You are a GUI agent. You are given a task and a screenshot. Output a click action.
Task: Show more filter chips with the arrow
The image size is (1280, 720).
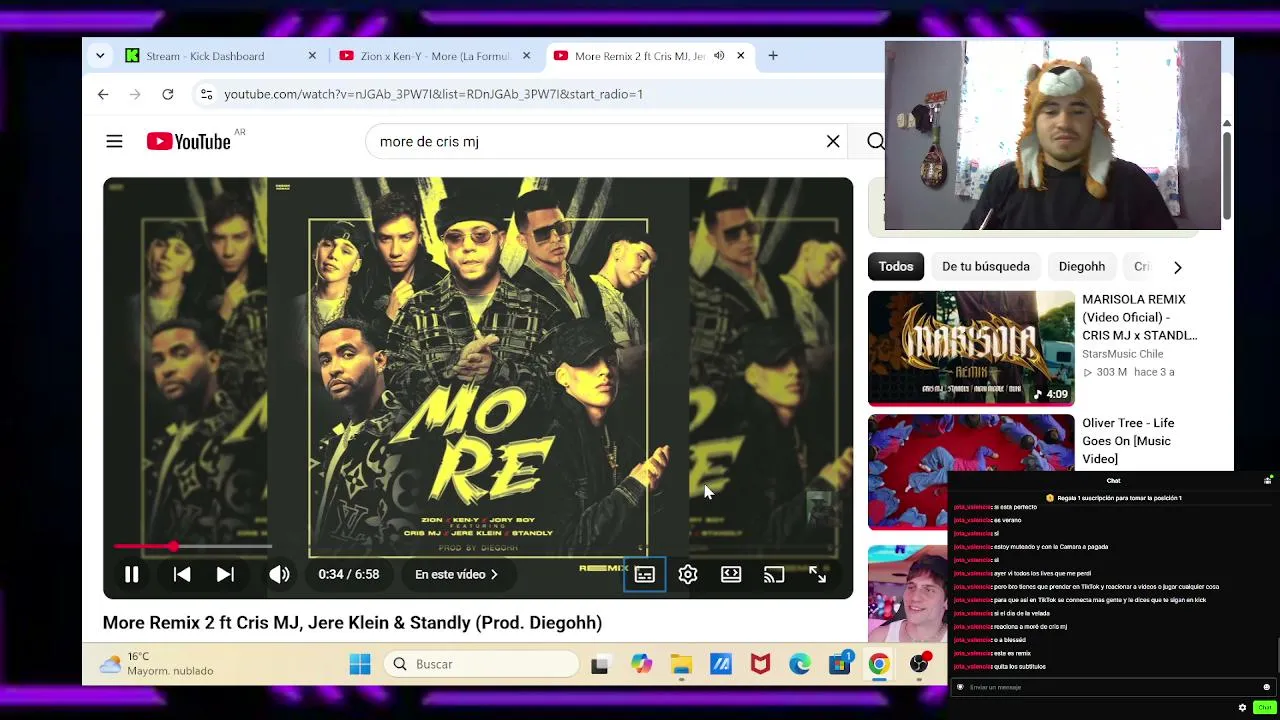[1177, 267]
